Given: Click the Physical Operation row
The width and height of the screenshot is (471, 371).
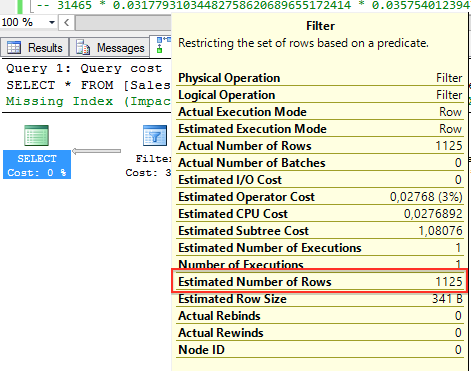Looking at the screenshot, I should click(x=320, y=78).
